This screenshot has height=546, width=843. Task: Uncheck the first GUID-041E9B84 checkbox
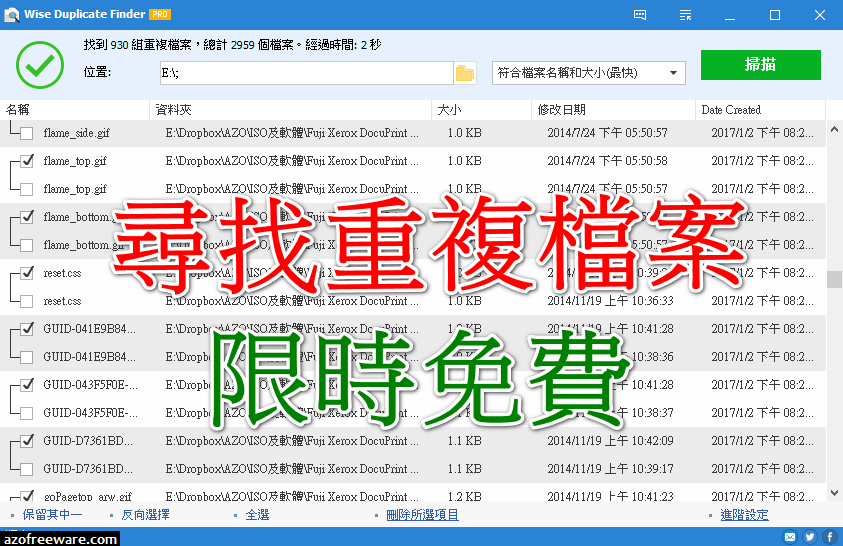pyautogui.click(x=26, y=329)
